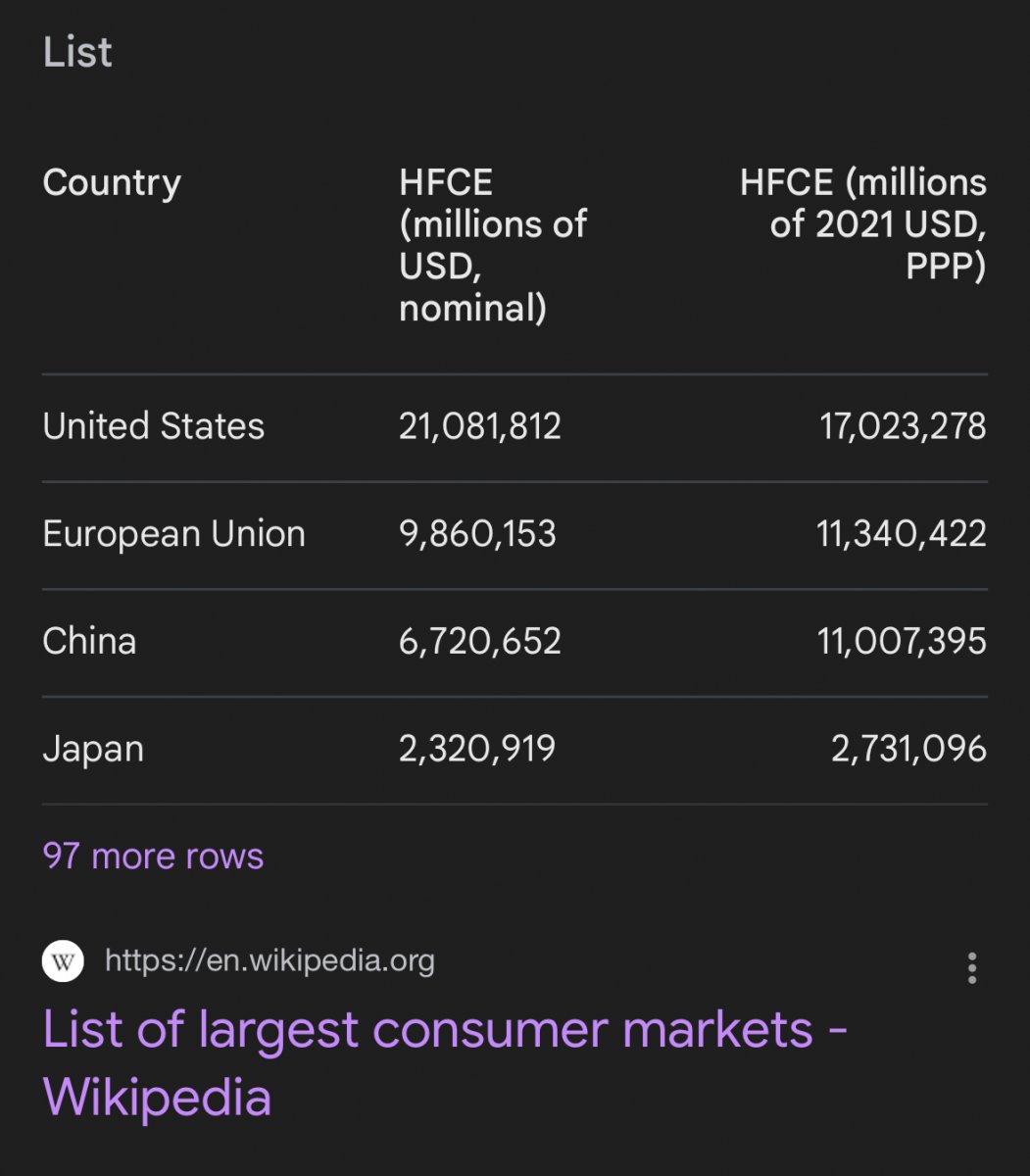Click the Country column header
Image resolution: width=1030 pixels, height=1176 pixels.
(x=112, y=183)
